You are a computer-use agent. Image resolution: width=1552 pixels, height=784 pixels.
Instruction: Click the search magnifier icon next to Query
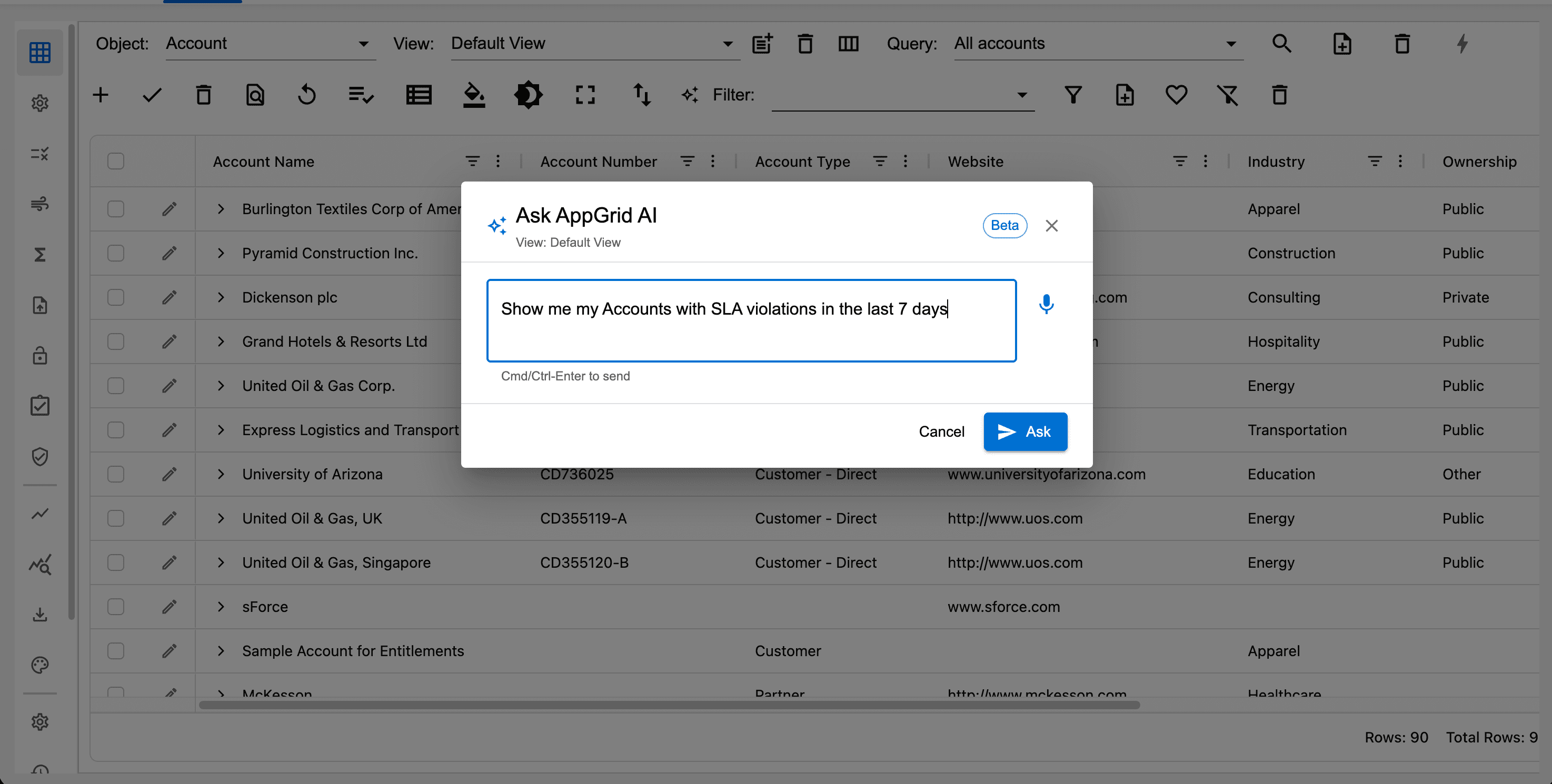[1281, 43]
